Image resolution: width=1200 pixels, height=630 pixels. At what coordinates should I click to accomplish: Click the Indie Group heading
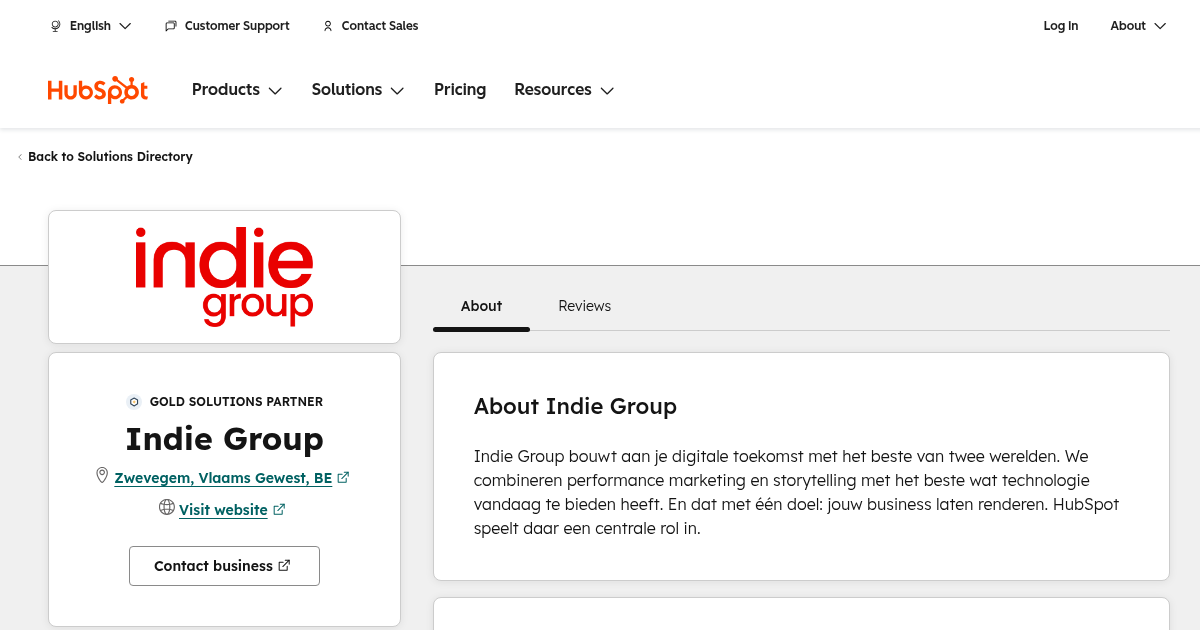pos(224,439)
